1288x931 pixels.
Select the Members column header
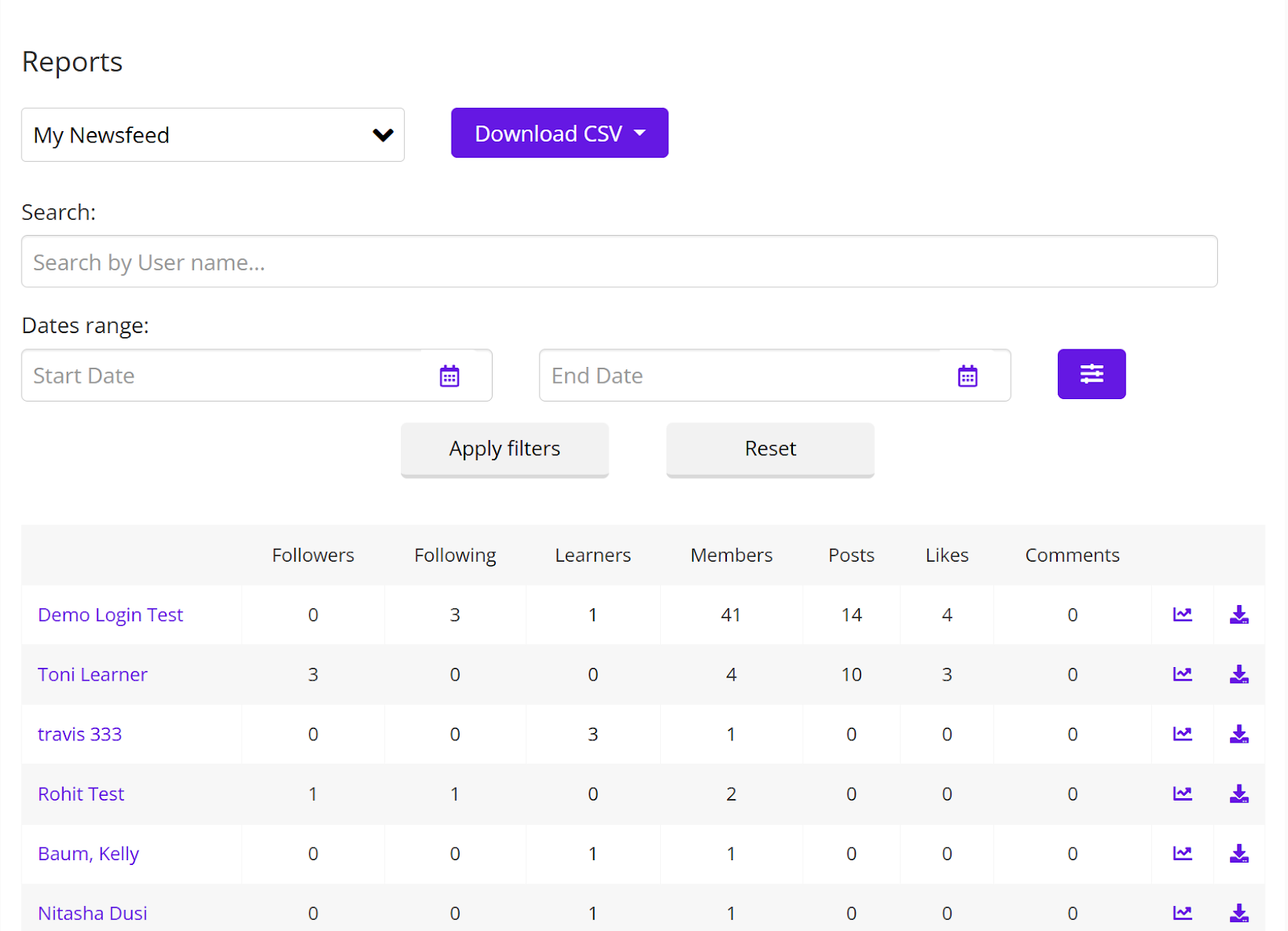[x=731, y=555]
